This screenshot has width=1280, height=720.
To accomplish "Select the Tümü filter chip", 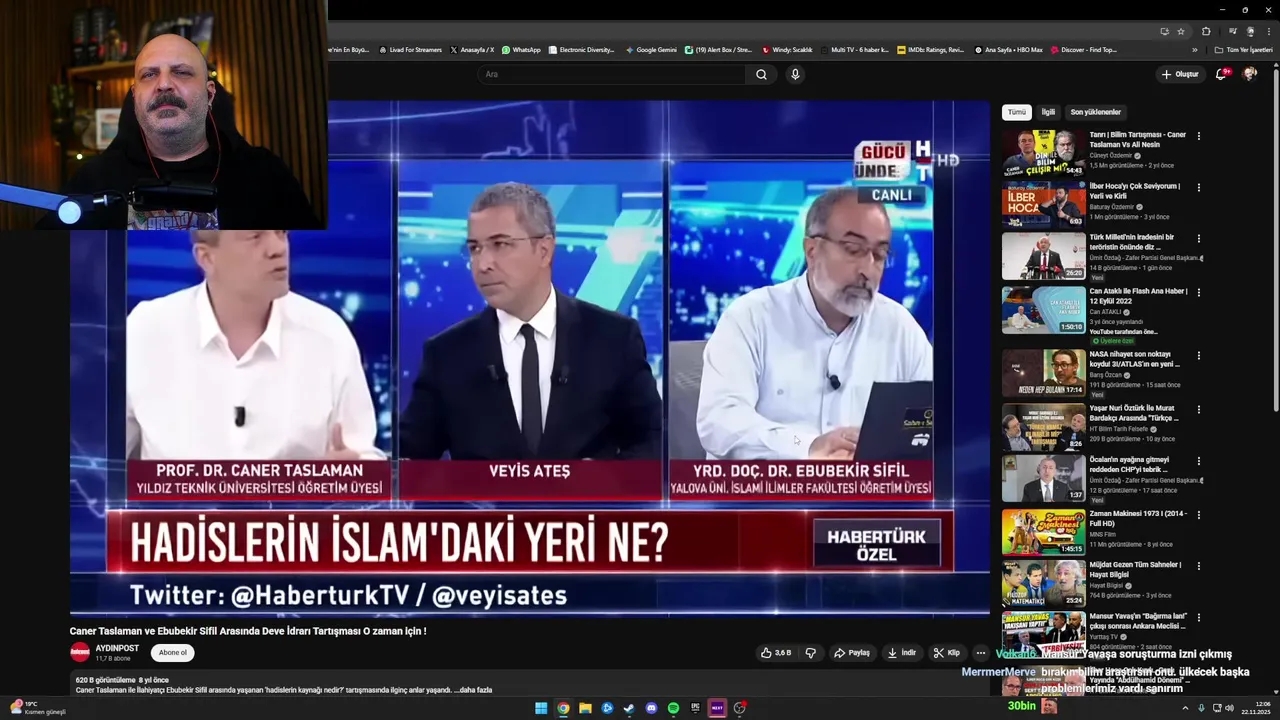I will [x=1017, y=112].
